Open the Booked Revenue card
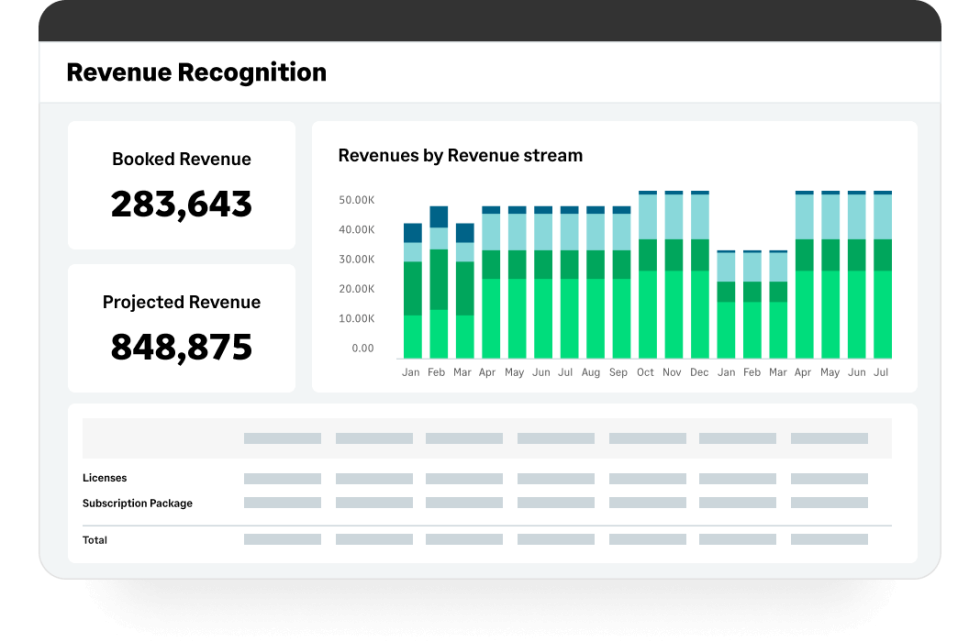Viewport: 980px width, 642px height. click(181, 185)
